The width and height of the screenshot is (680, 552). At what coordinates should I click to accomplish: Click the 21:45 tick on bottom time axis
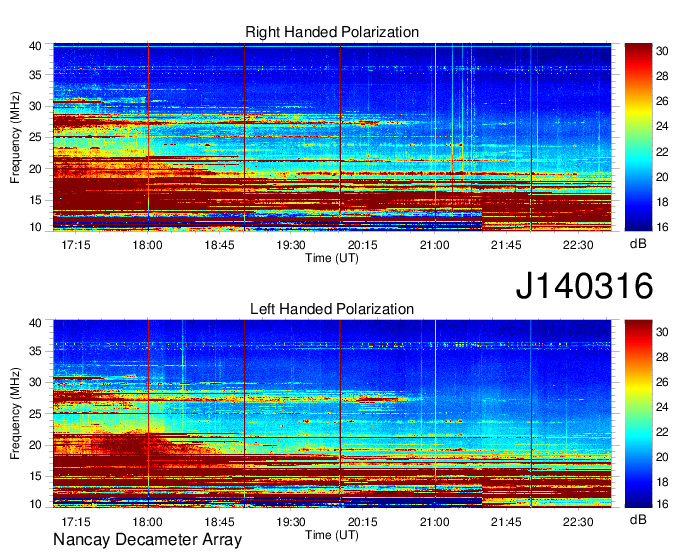506,522
